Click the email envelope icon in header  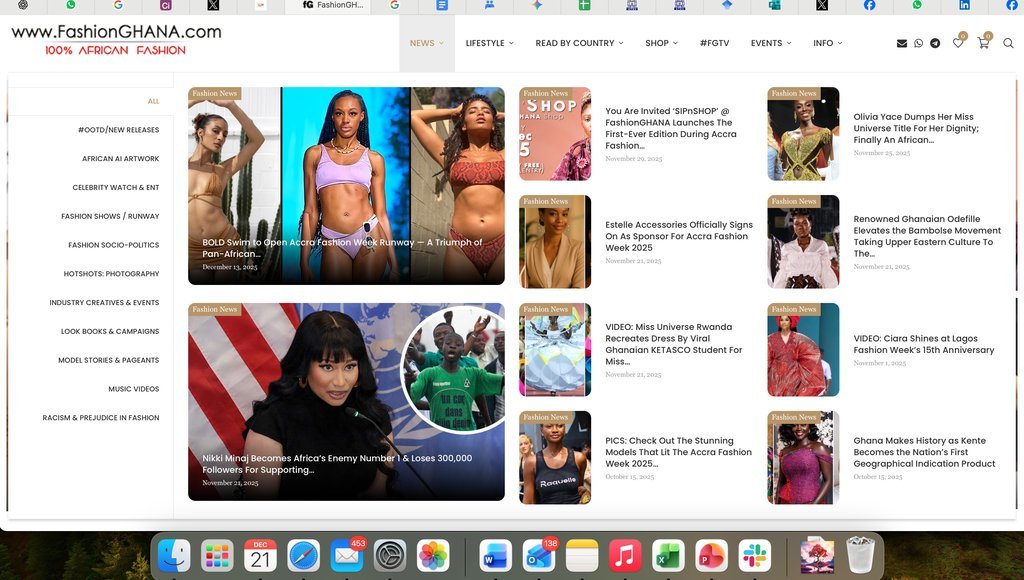click(902, 43)
